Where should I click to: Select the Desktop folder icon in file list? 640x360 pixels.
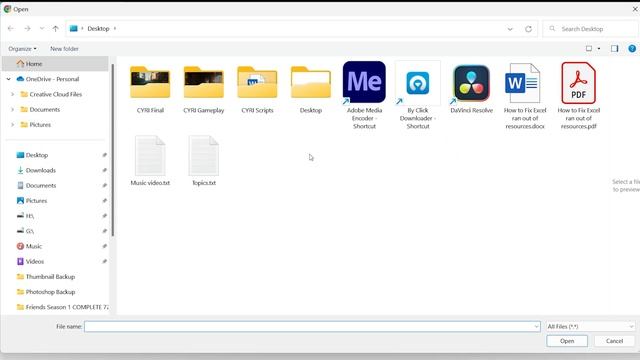pos(311,89)
